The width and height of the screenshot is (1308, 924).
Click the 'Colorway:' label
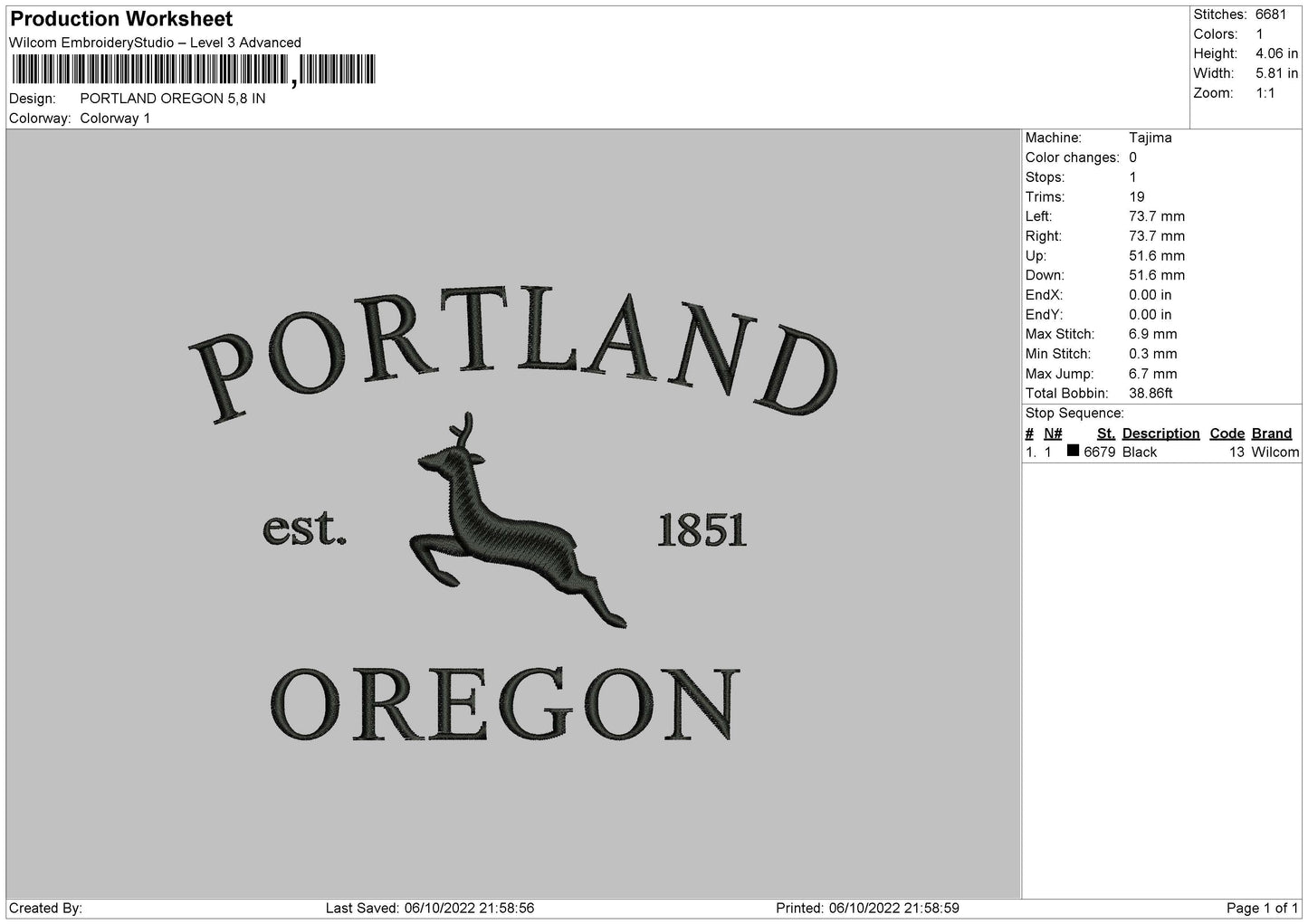(40, 119)
